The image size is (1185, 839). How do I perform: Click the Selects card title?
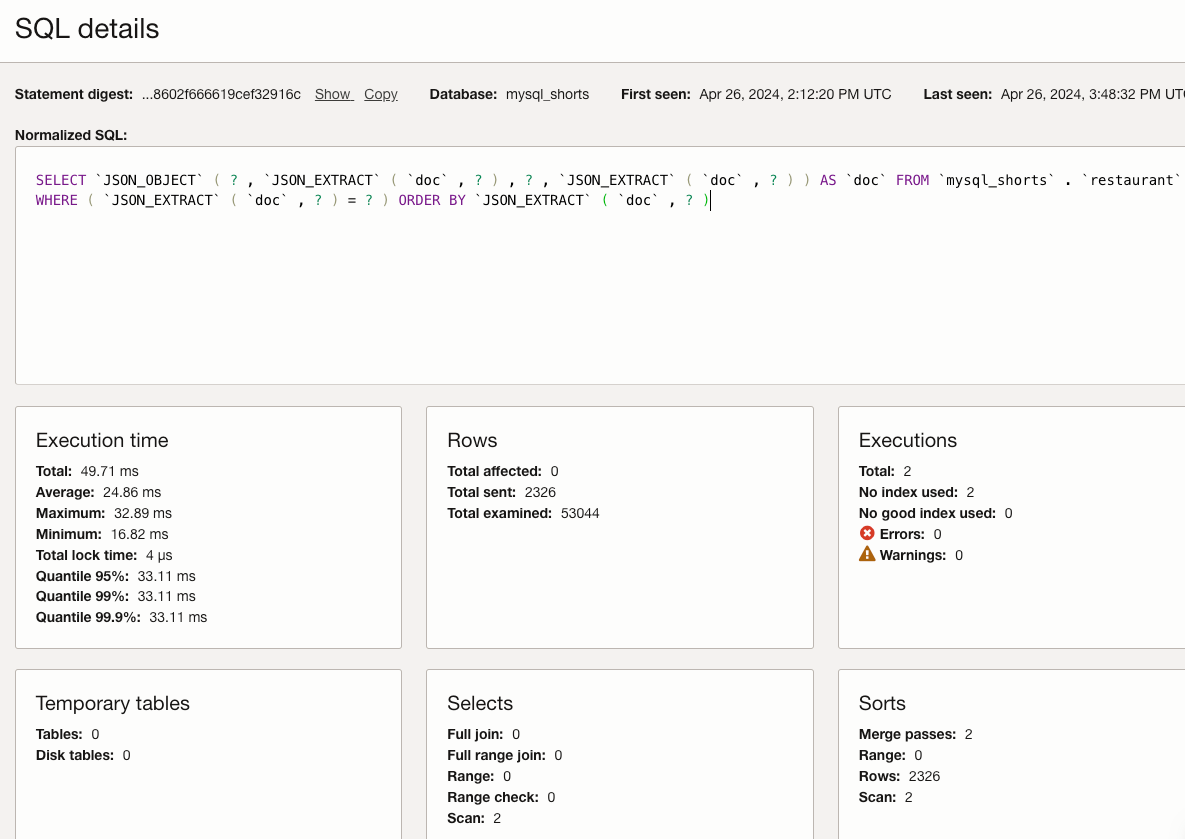pyautogui.click(x=480, y=703)
